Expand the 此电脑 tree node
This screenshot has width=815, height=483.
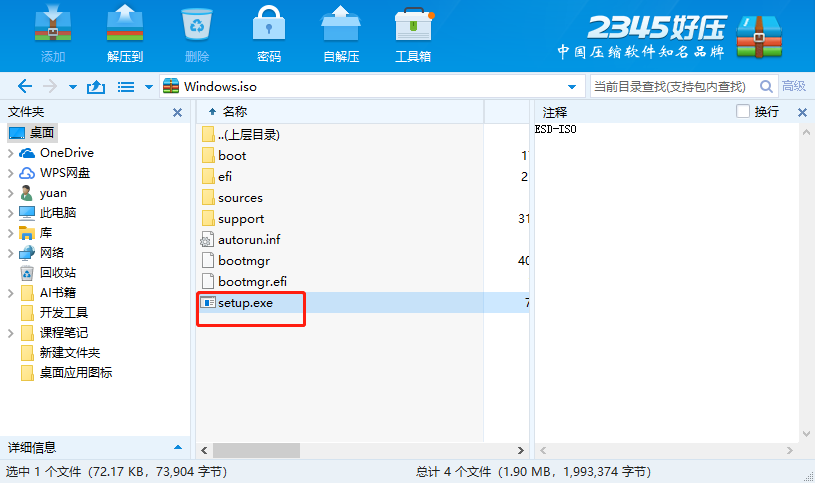(x=10, y=213)
